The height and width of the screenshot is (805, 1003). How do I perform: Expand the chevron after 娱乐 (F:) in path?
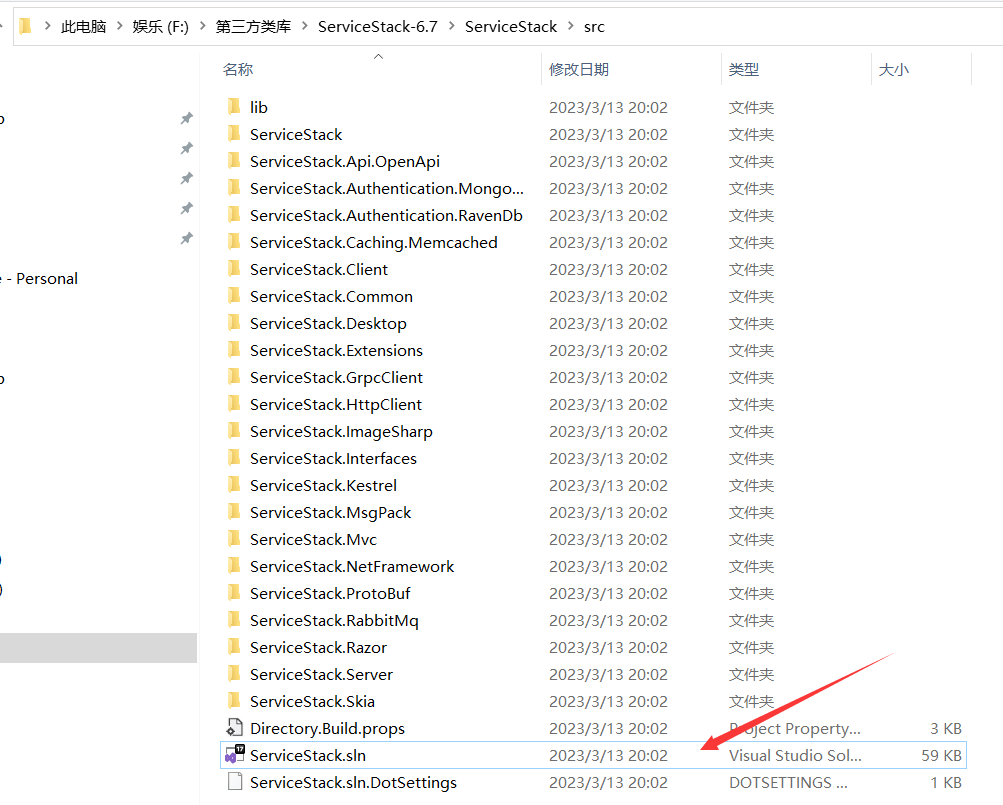click(203, 26)
